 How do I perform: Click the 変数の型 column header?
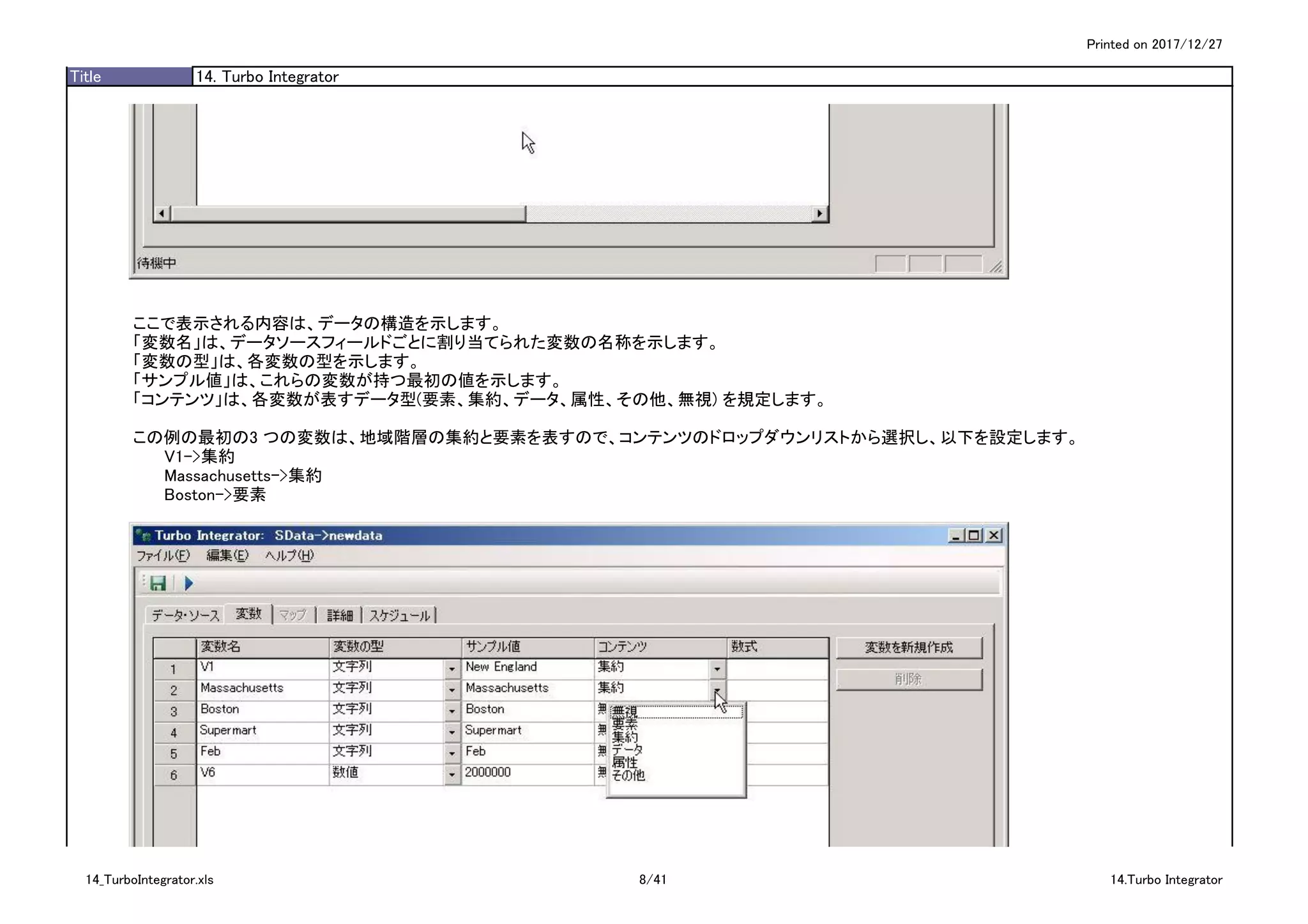point(395,647)
